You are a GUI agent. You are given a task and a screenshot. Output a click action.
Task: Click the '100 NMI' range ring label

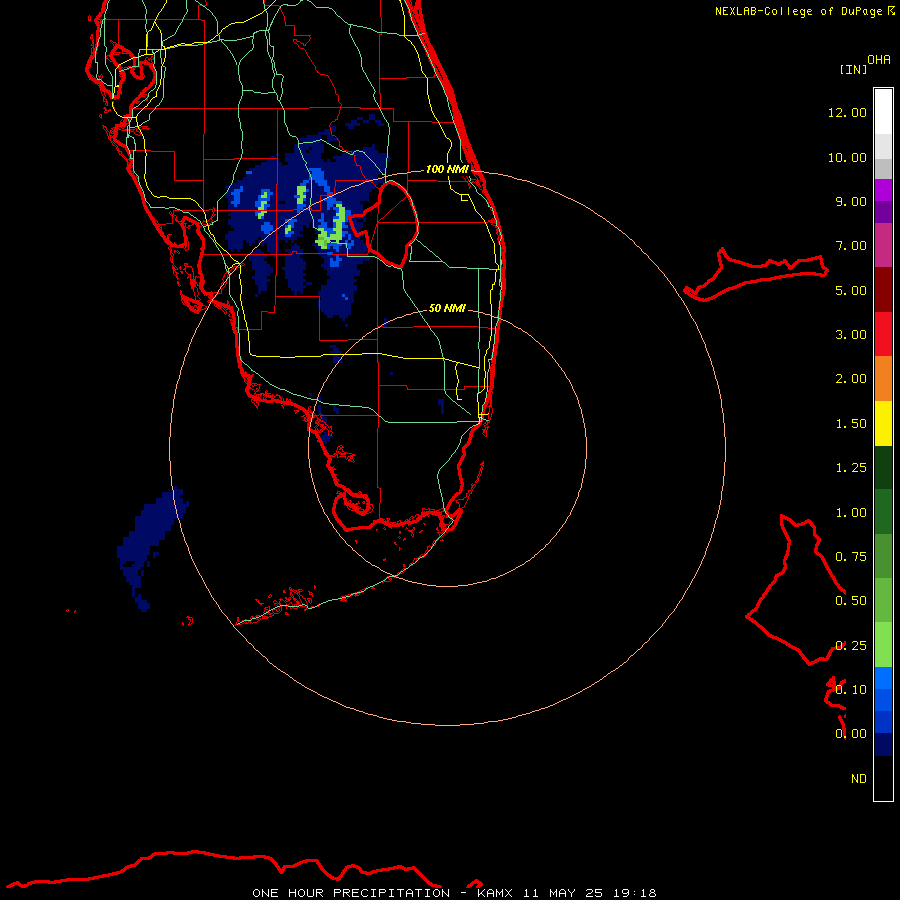click(x=447, y=169)
